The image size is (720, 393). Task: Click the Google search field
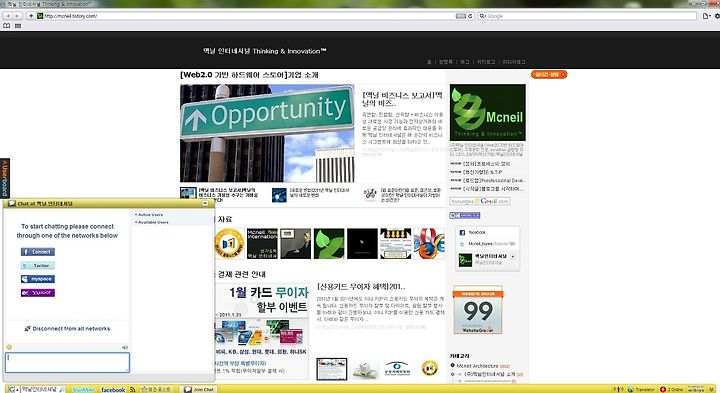[x=587, y=16]
